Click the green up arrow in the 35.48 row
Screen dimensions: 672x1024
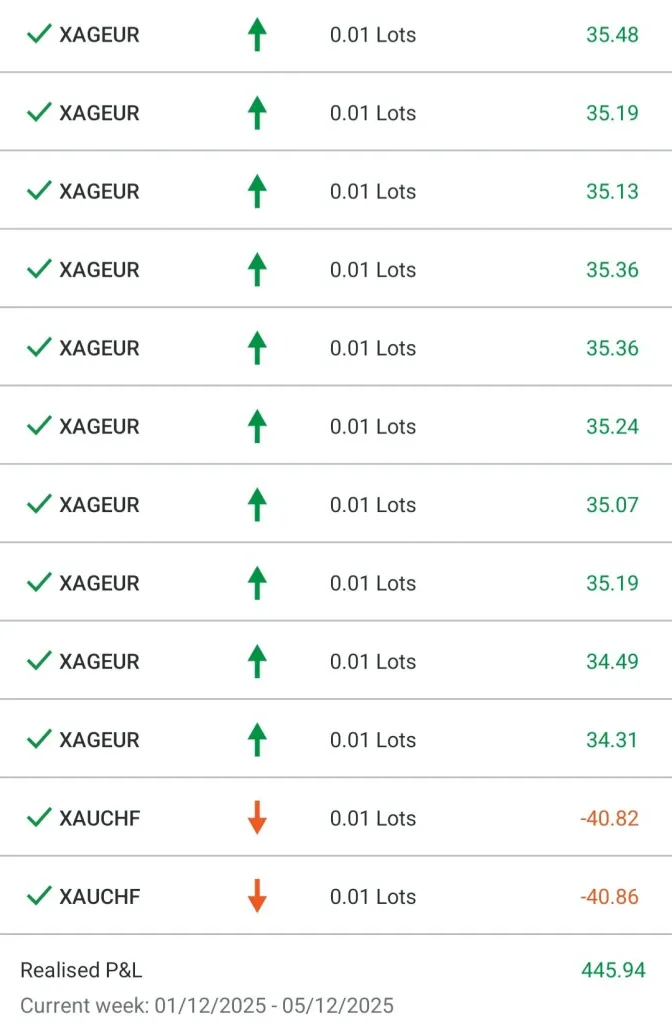tap(257, 35)
